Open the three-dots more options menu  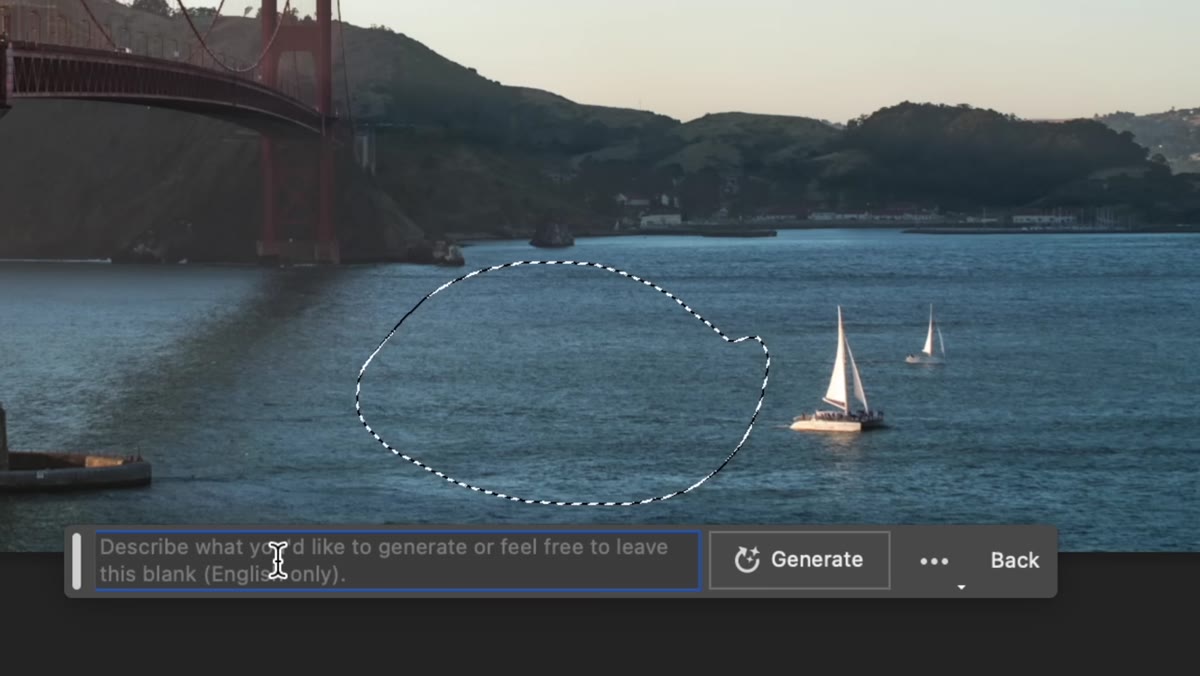934,561
